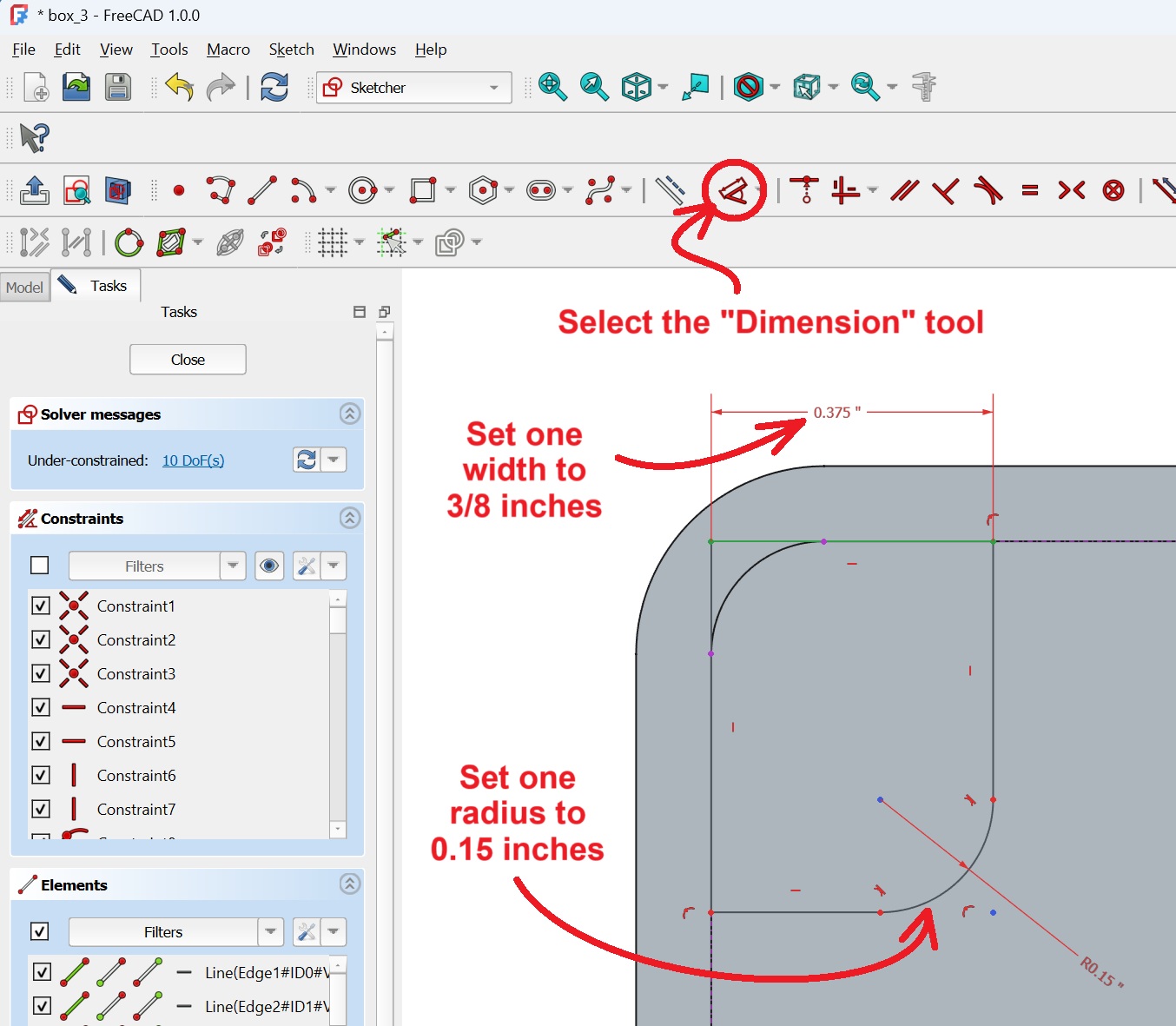Click the 10 DoF(s) link
Screen dimensions: 1176x1026
(193, 460)
